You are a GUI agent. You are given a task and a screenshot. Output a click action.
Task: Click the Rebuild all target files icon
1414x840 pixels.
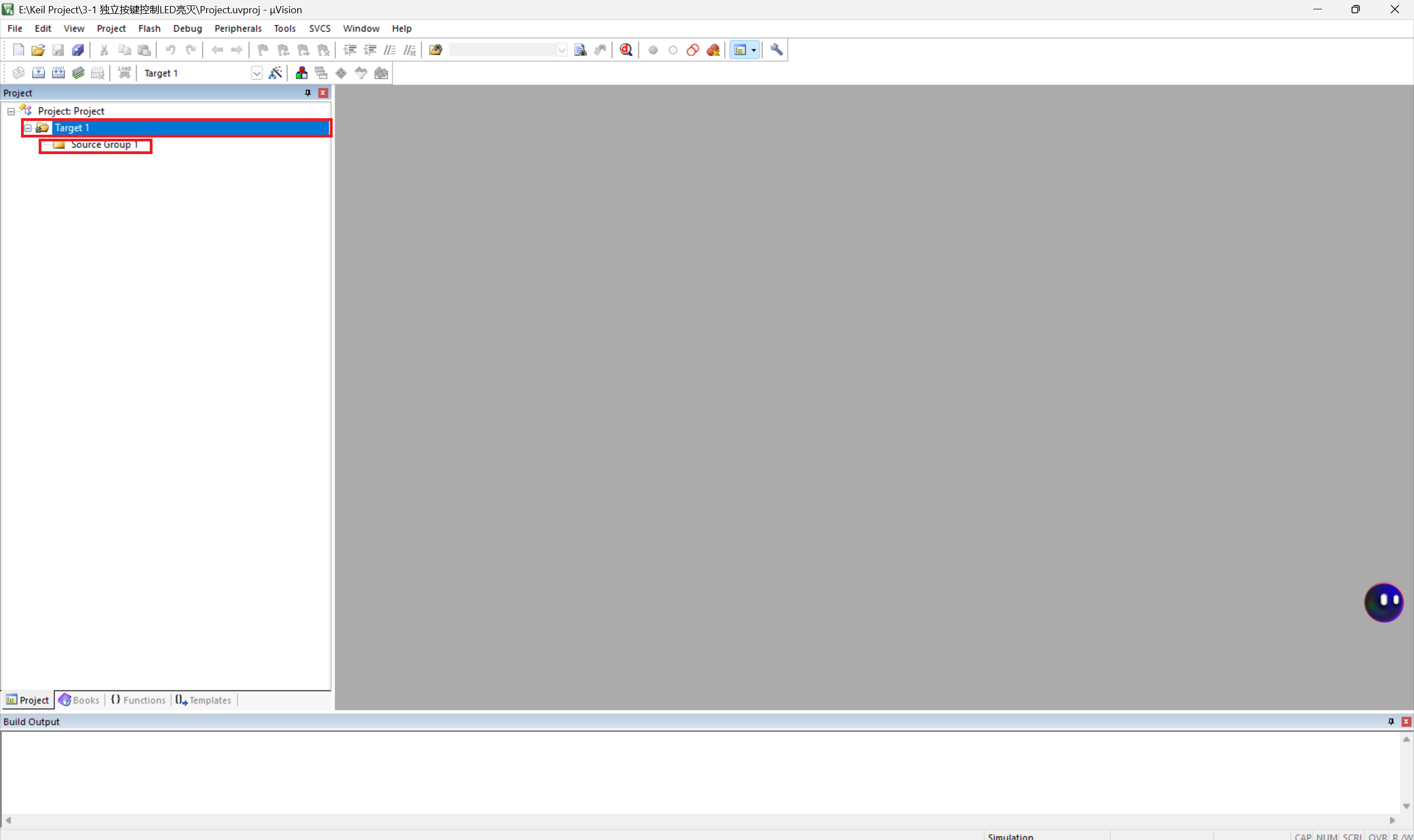tap(59, 73)
